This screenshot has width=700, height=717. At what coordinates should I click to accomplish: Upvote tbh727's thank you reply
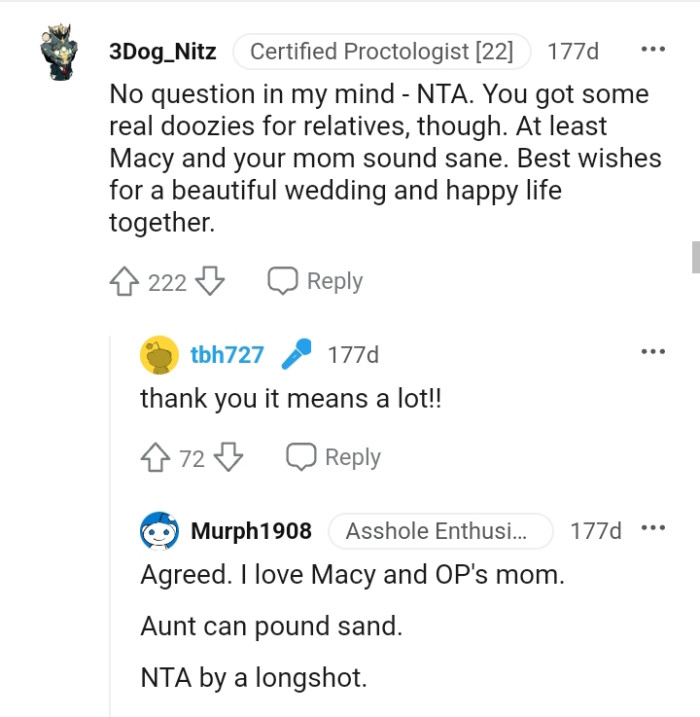click(x=155, y=458)
